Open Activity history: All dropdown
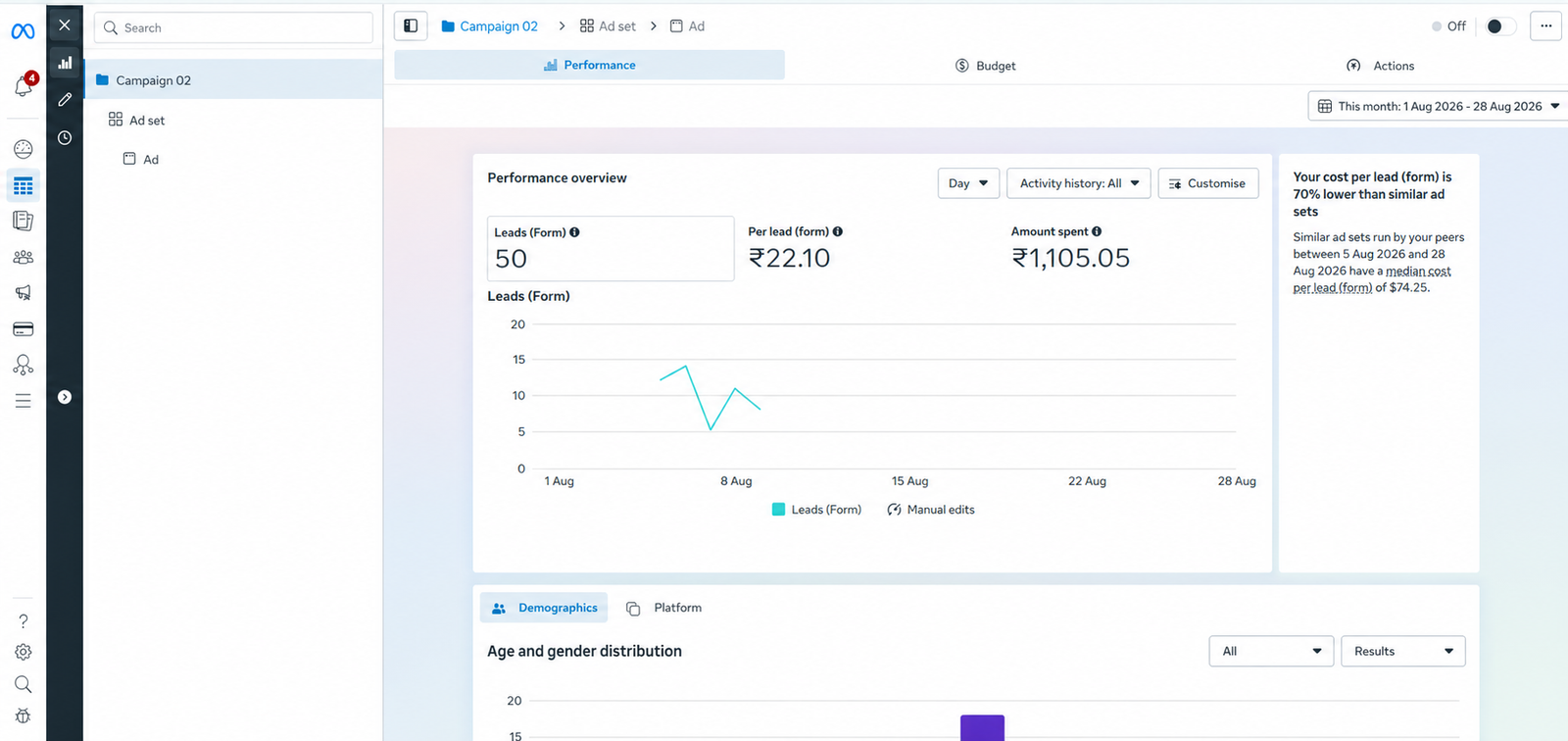 (x=1079, y=183)
